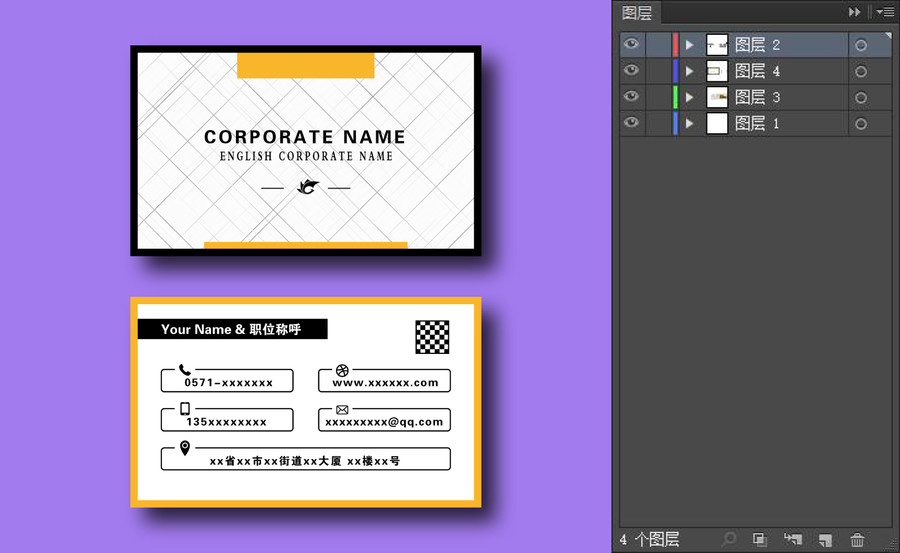
Task: Expand 图层 3 to show sublayers
Action: (x=690, y=97)
